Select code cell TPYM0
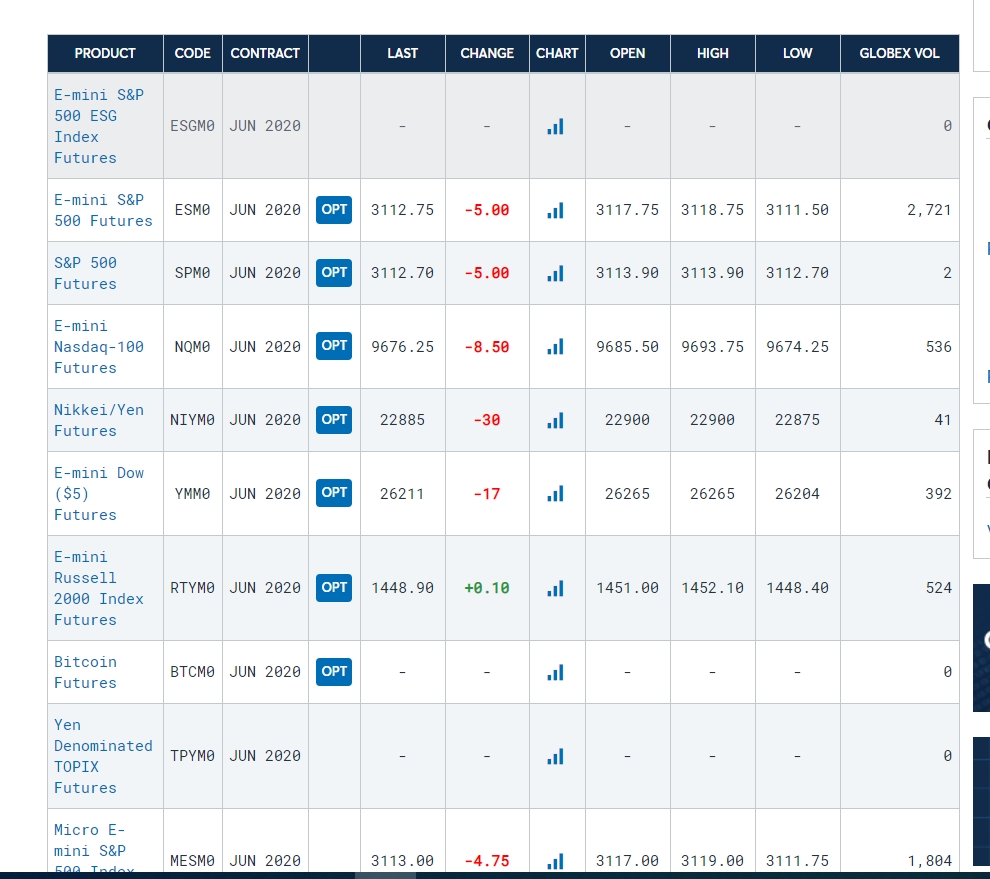The image size is (990, 879). 193,756
